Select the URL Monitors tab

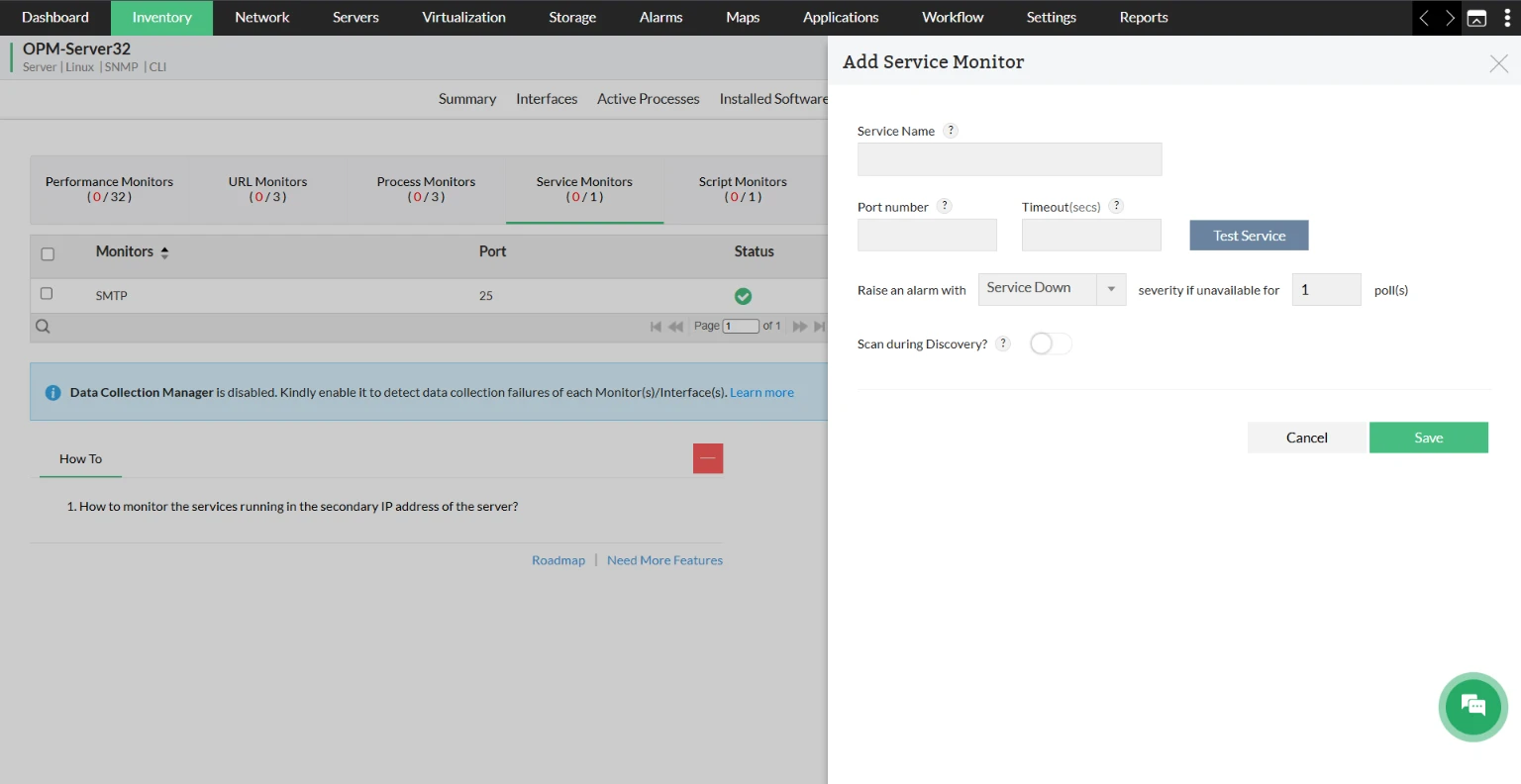pos(267,189)
